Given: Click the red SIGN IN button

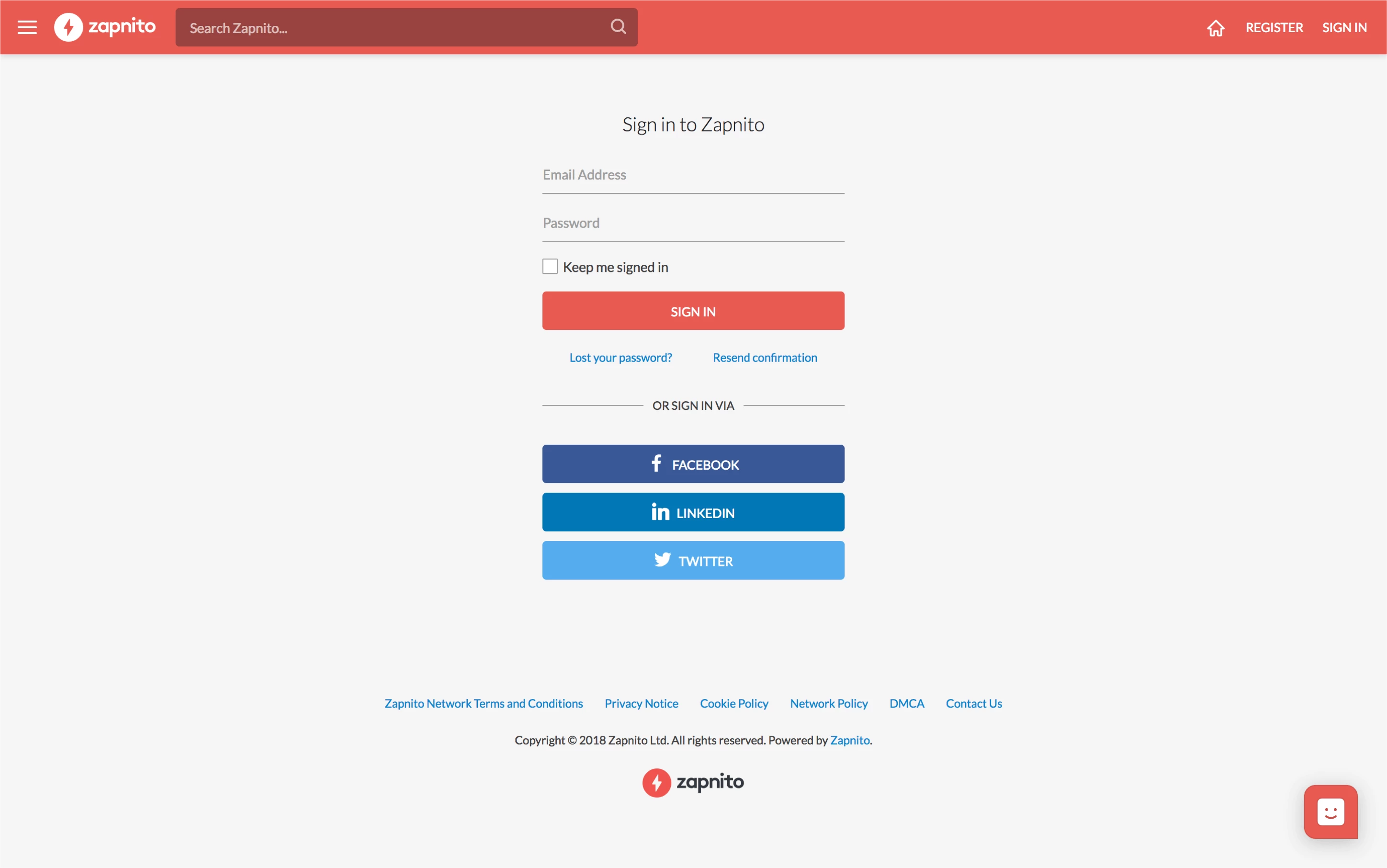Looking at the screenshot, I should [693, 311].
